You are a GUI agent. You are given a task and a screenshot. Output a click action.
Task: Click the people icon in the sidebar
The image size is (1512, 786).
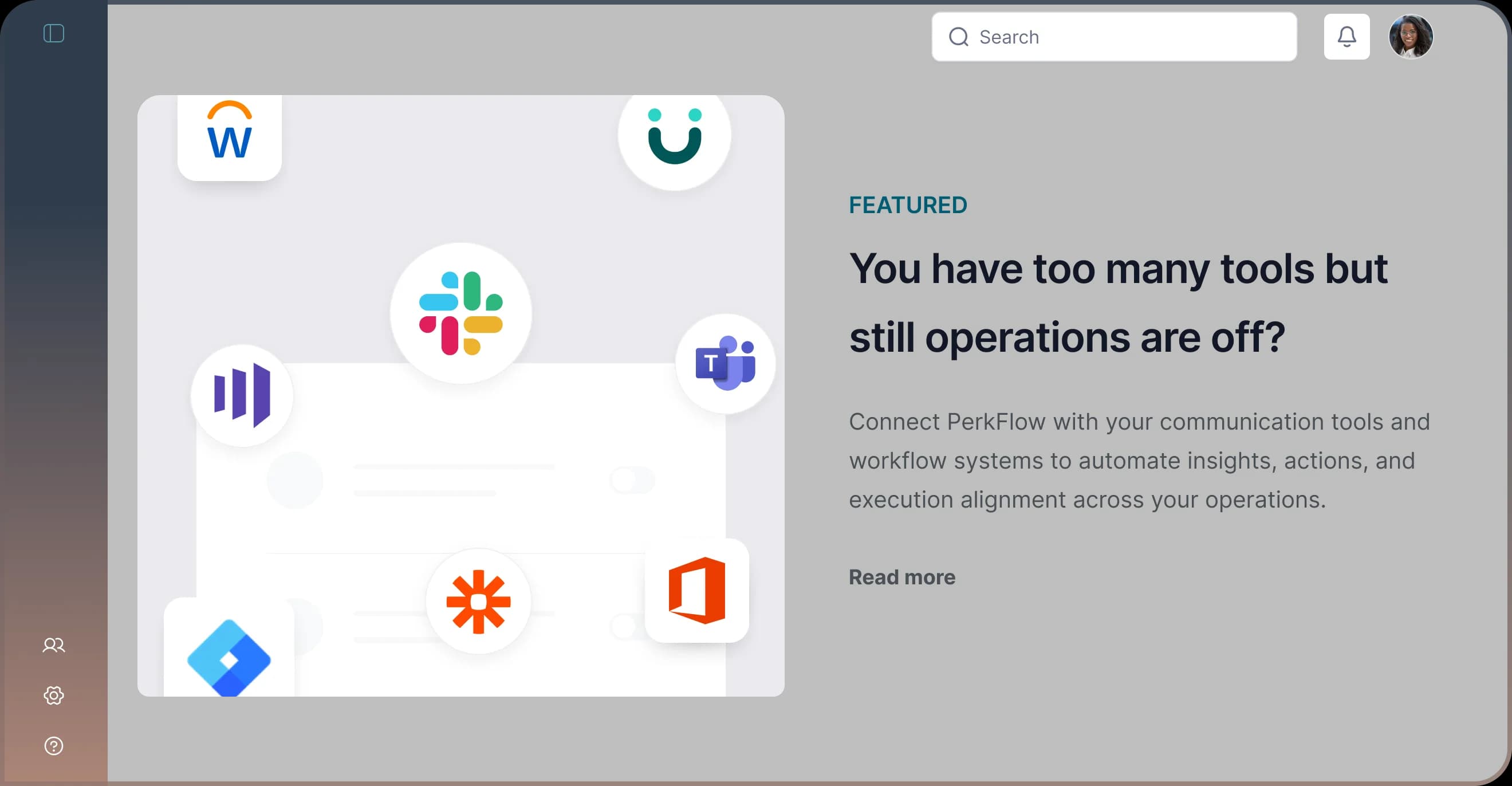click(53, 644)
